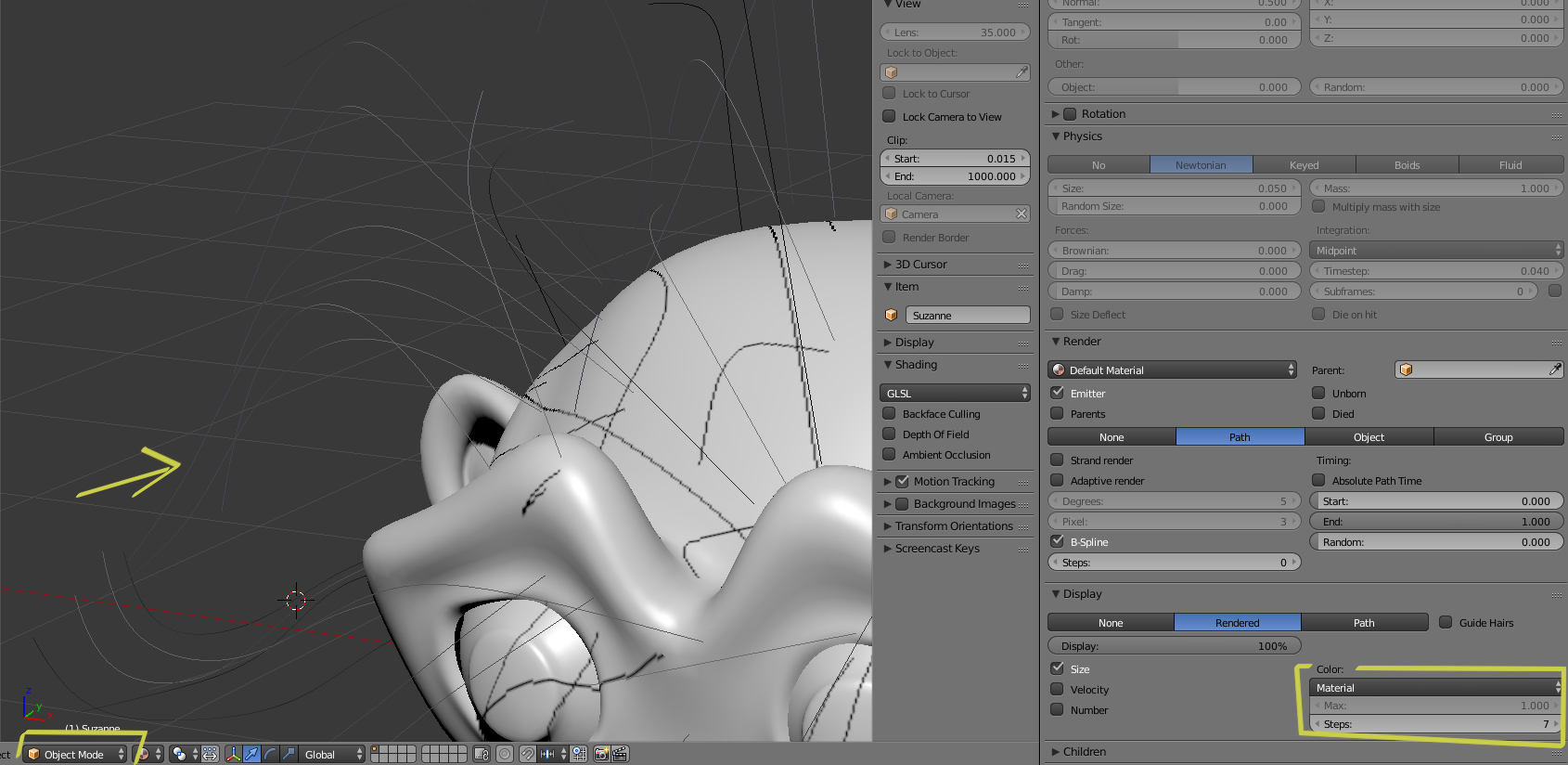This screenshot has width=1568, height=765.
Task: Select the Boids physics type
Action: coord(1407,165)
